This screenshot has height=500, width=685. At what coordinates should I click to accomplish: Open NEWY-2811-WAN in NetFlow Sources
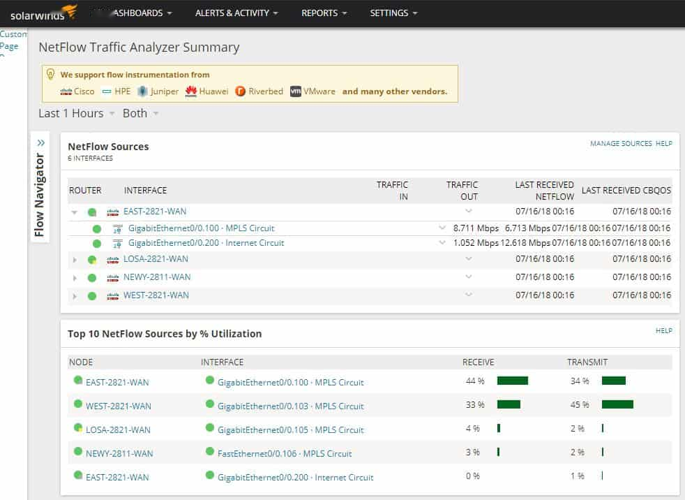[155, 278]
